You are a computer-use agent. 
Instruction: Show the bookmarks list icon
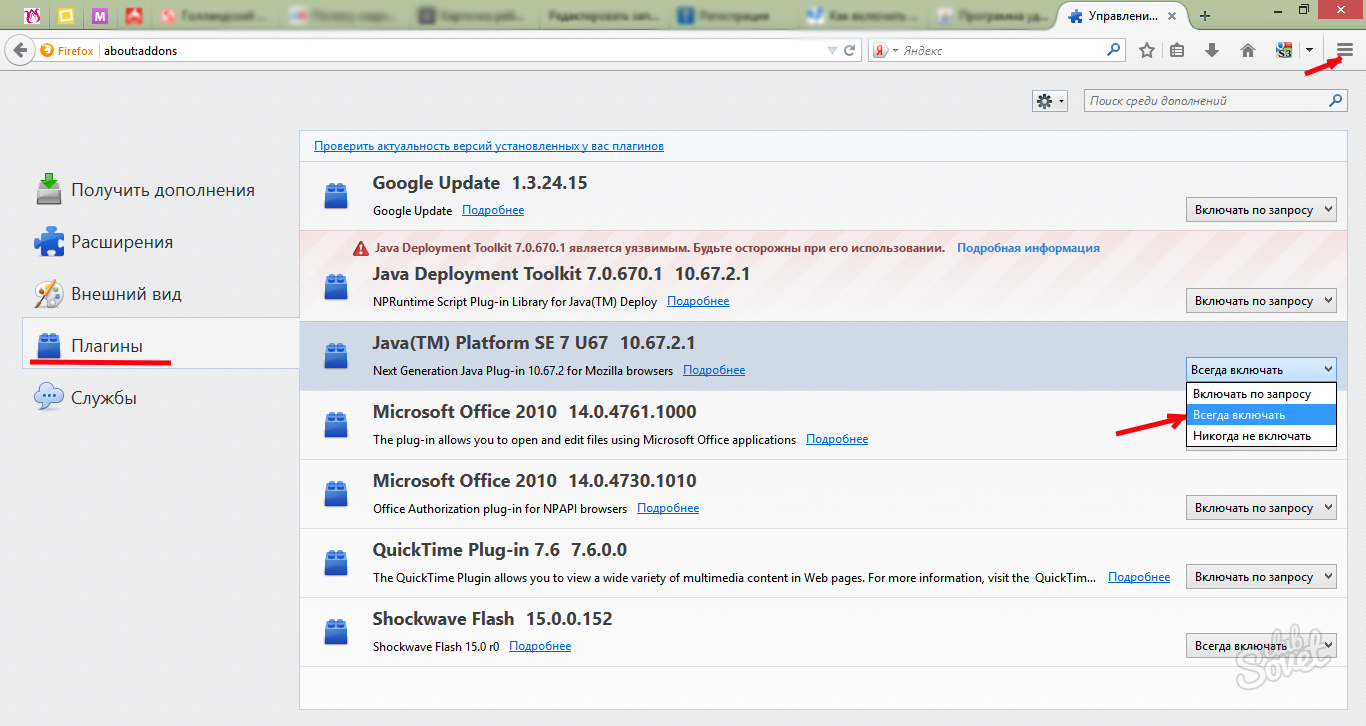[x=1178, y=50]
